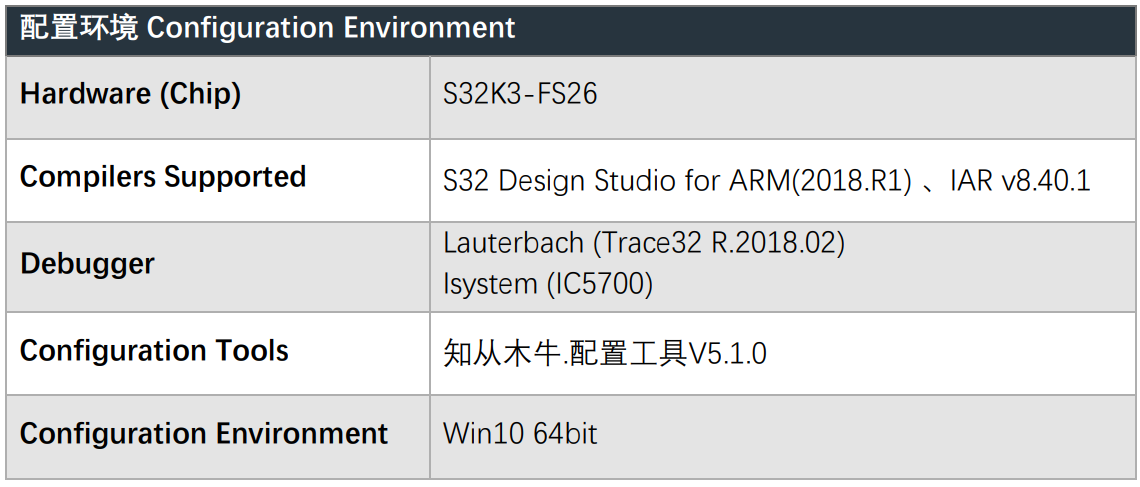Screen dimensions: 1140x487
Task: Click "Configuration Environment" in the dark title bar
Action: [x=331, y=27]
